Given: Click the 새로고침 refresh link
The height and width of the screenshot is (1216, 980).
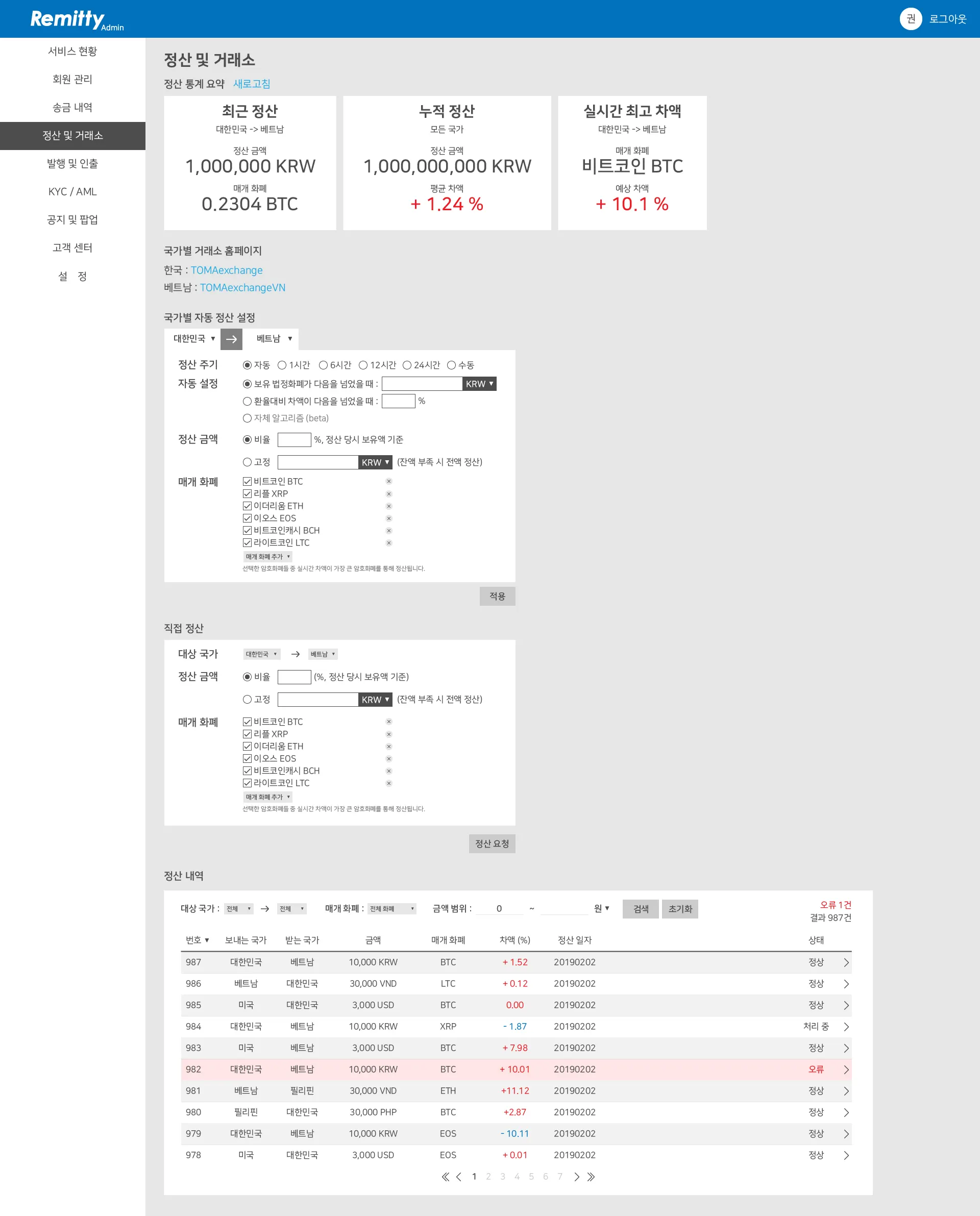Looking at the screenshot, I should pyautogui.click(x=252, y=84).
